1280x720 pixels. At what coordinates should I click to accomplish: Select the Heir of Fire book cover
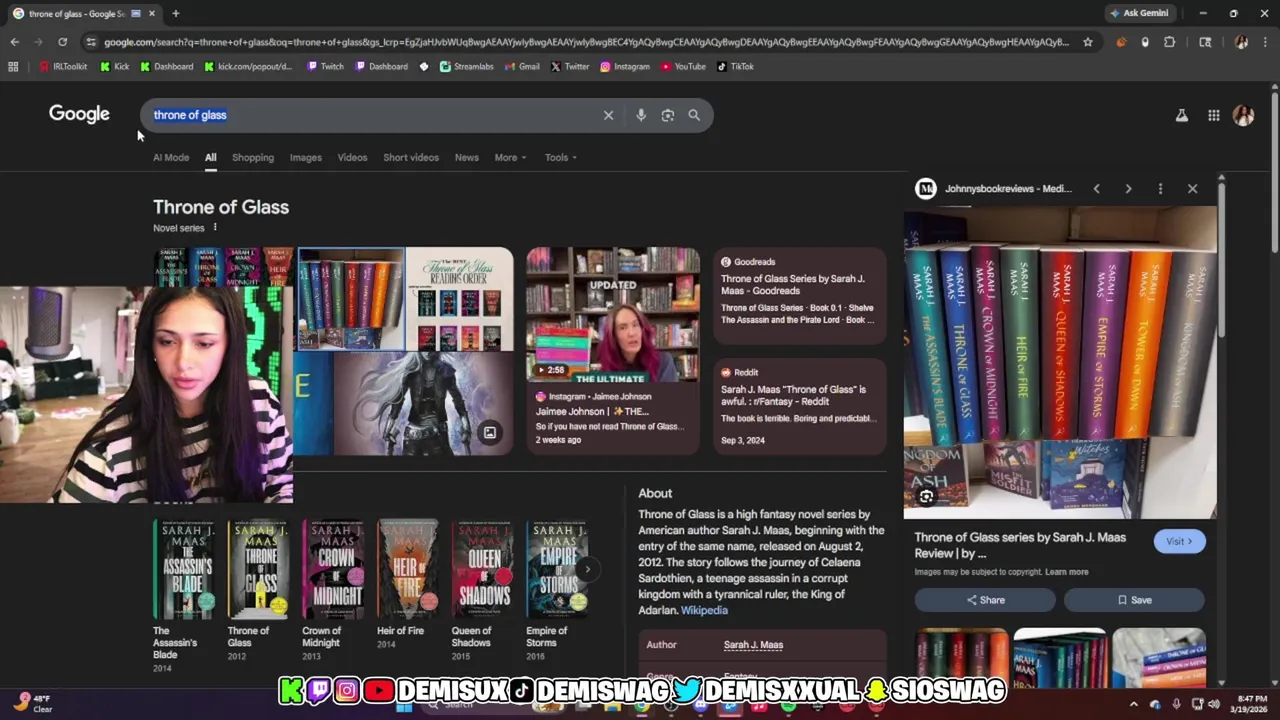[408, 570]
